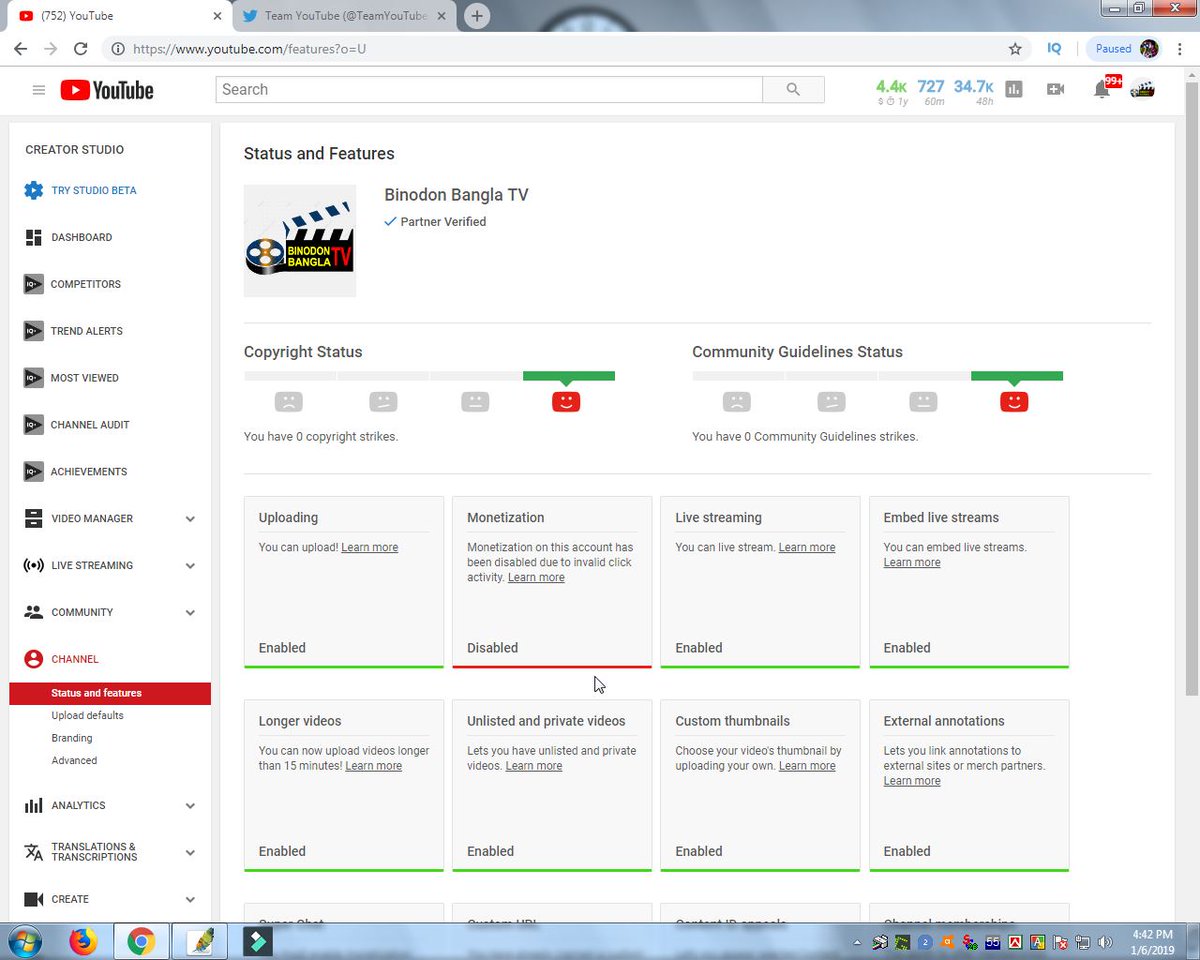This screenshot has height=960, width=1200.
Task: Click the Competitors vidIQ icon
Action: [33, 284]
